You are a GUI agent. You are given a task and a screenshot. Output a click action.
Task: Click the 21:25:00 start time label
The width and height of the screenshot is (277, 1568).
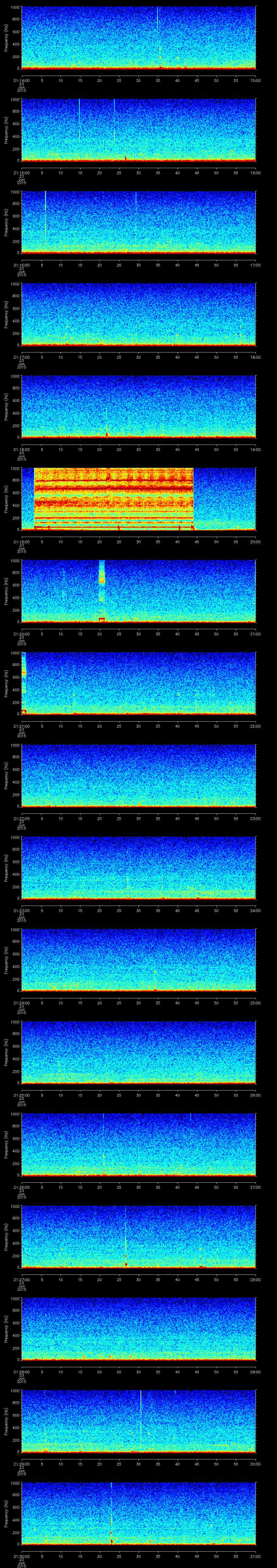click(22, 1095)
